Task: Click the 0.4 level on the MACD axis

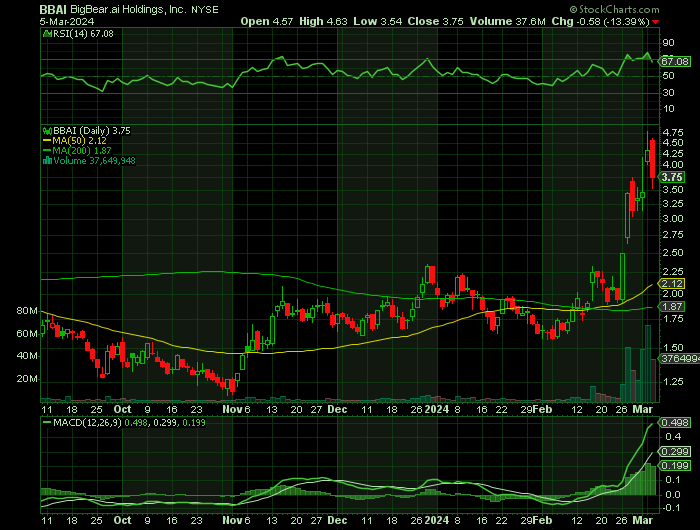Action: (672, 437)
